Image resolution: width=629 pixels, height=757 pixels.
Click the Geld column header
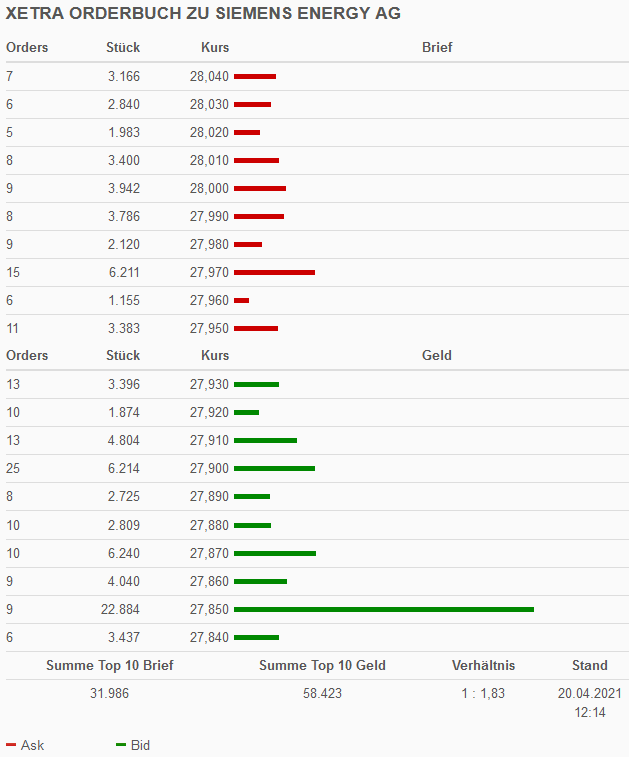437,355
